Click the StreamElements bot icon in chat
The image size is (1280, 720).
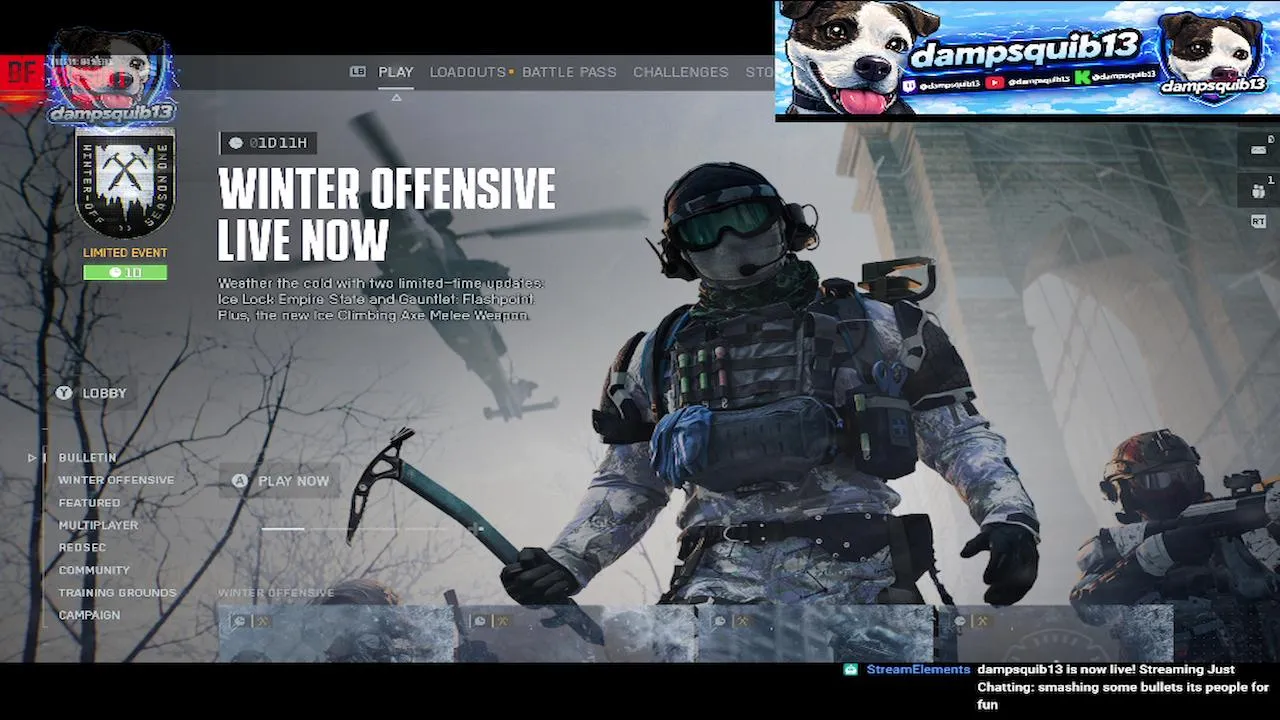pyautogui.click(x=851, y=670)
